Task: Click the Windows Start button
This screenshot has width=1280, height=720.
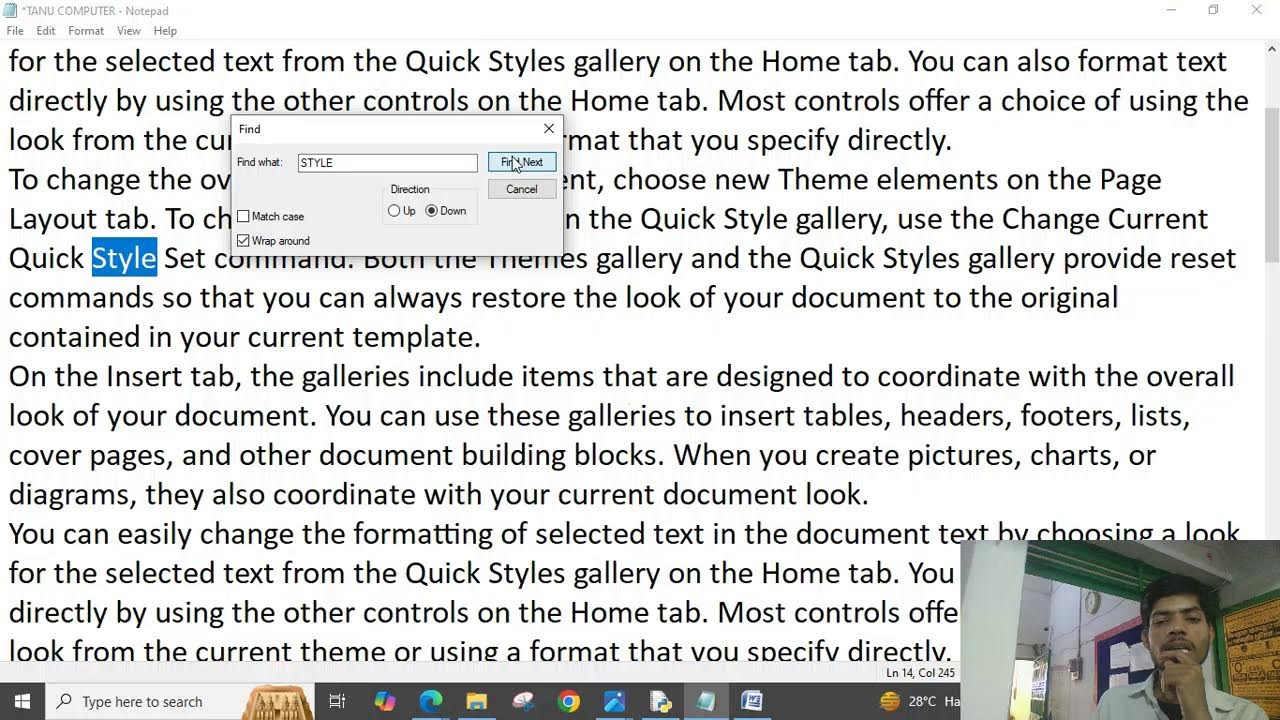Action: [22, 701]
